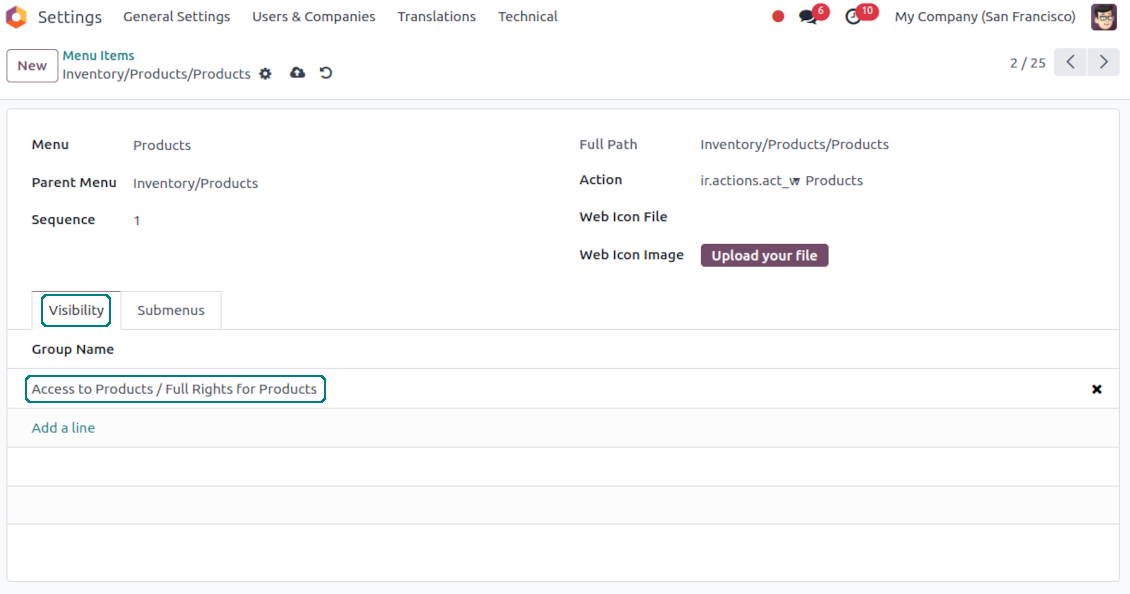Go to the previous record arrow
Screen dimensions: 1130x594
[x=1070, y=62]
